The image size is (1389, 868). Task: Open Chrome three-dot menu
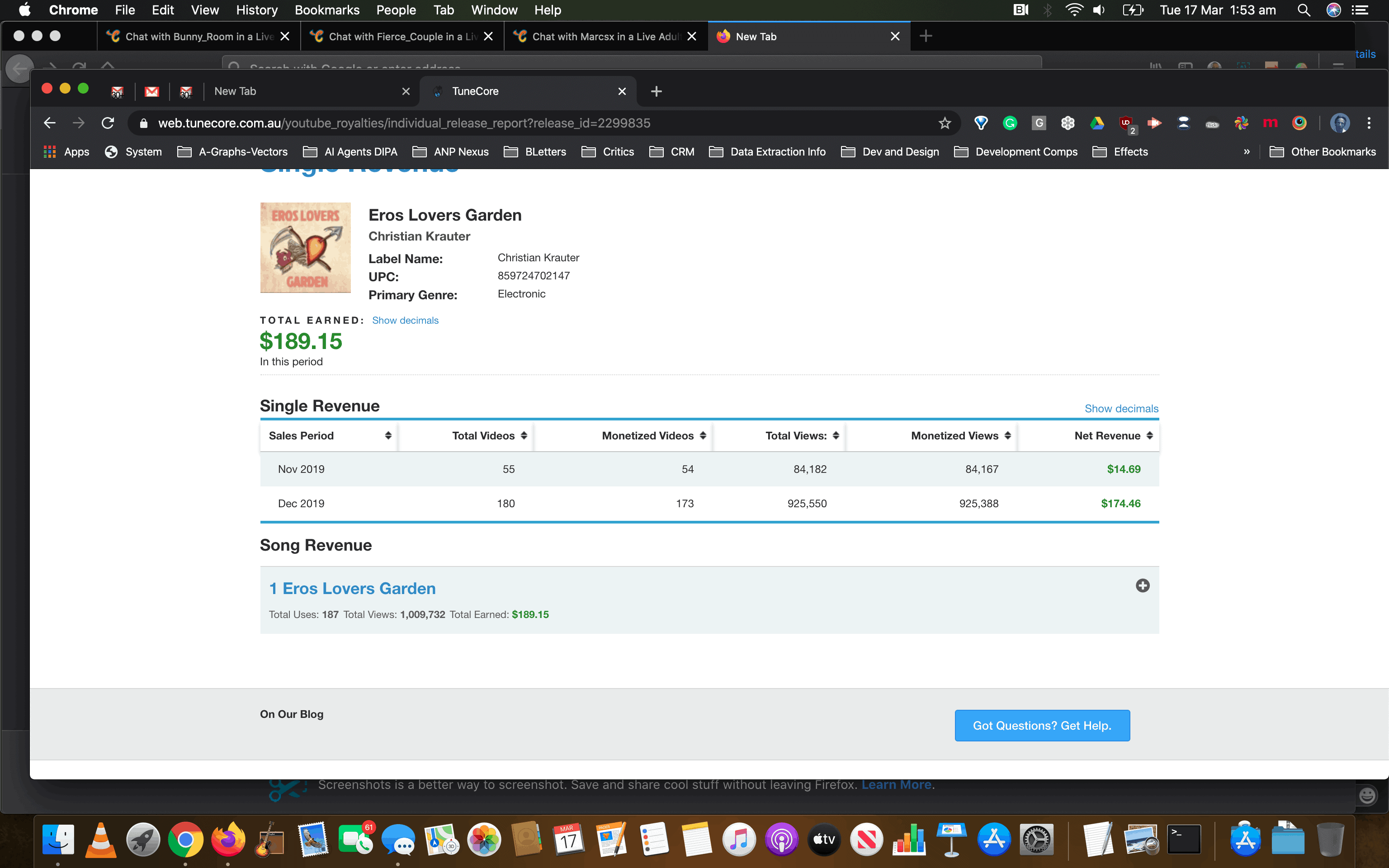coord(1369,123)
